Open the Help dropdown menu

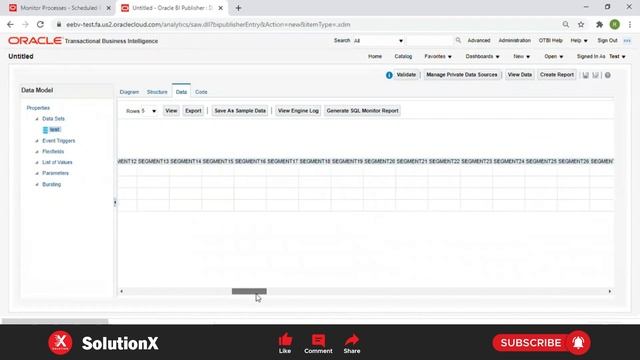pos(579,40)
